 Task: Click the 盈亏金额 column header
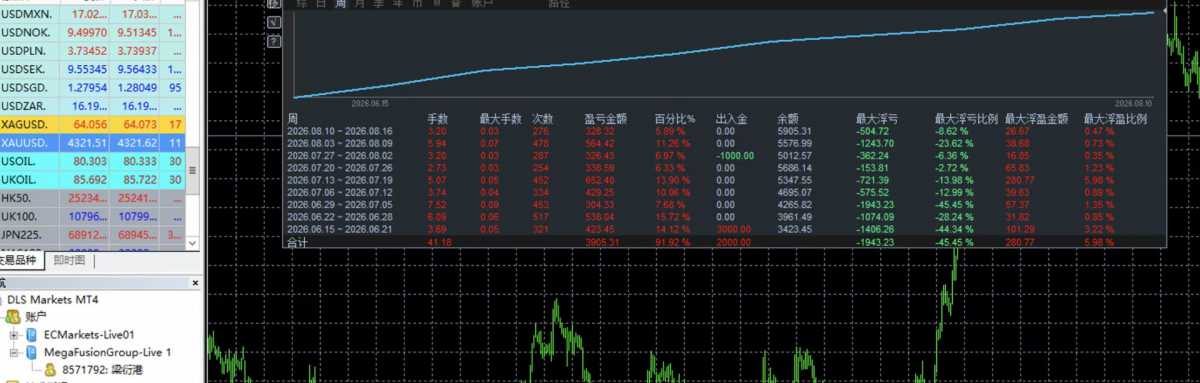(606, 118)
